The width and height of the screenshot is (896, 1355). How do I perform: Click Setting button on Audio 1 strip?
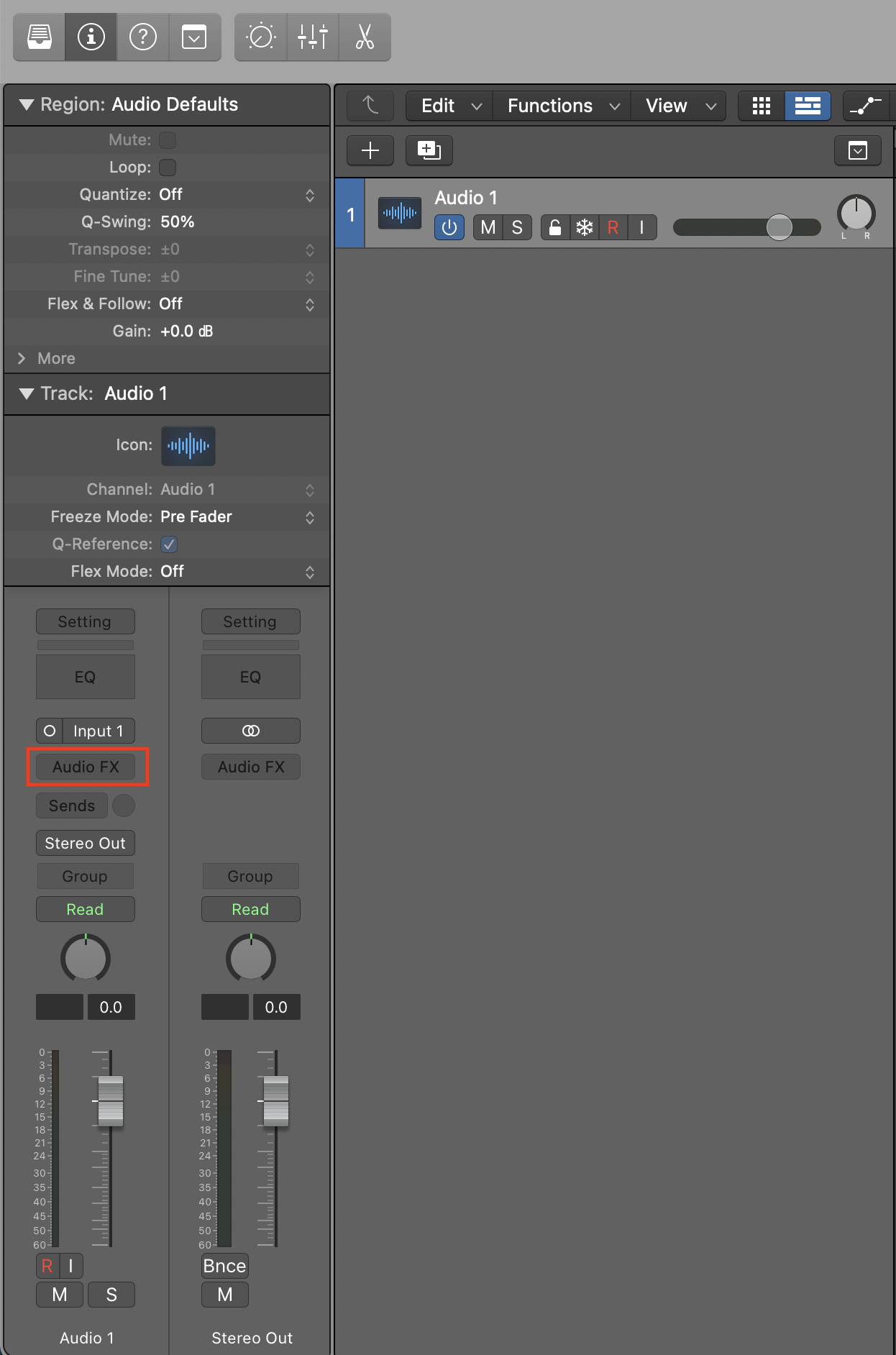[x=85, y=621]
